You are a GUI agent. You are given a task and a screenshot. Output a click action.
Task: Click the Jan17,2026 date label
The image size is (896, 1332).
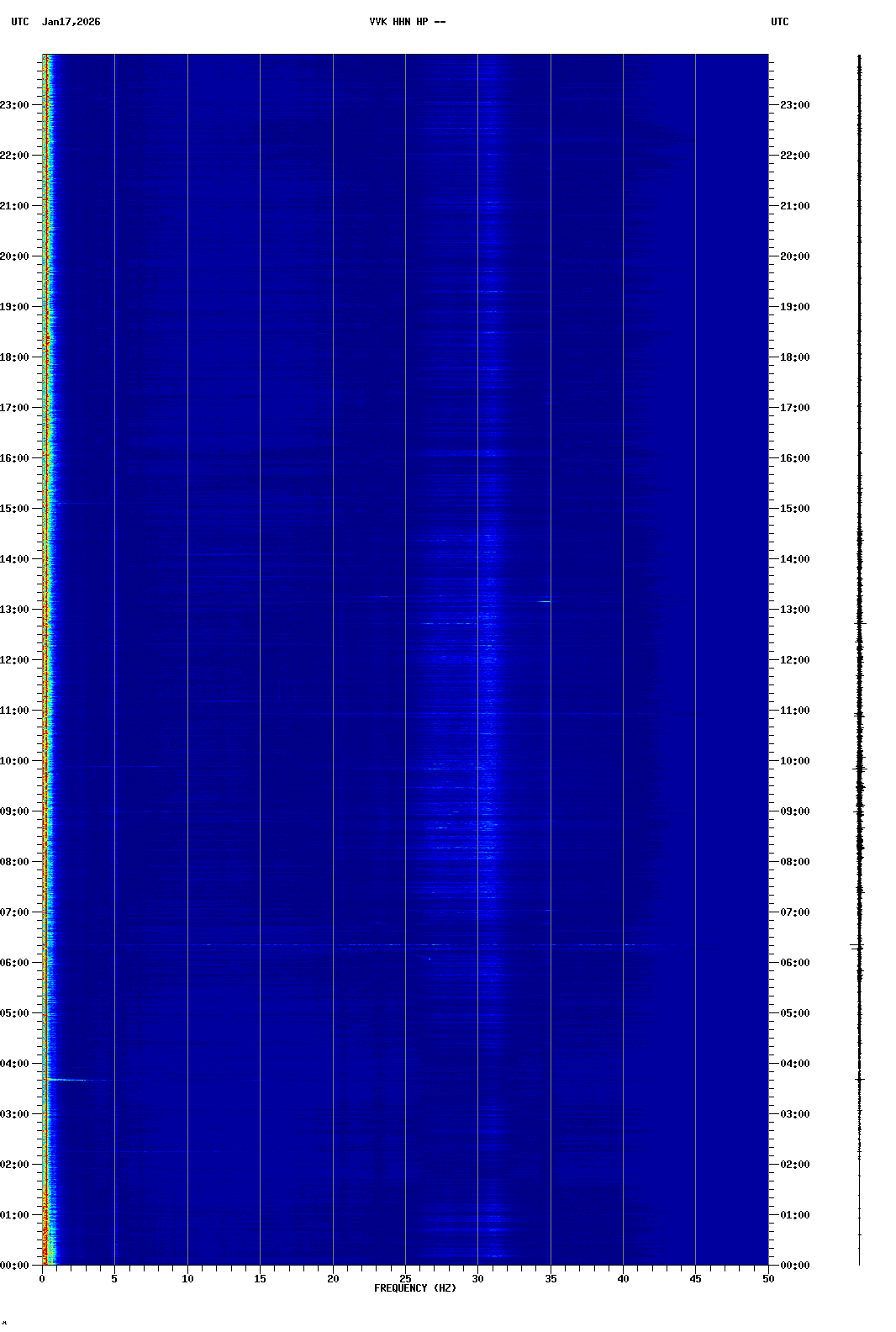[71, 22]
